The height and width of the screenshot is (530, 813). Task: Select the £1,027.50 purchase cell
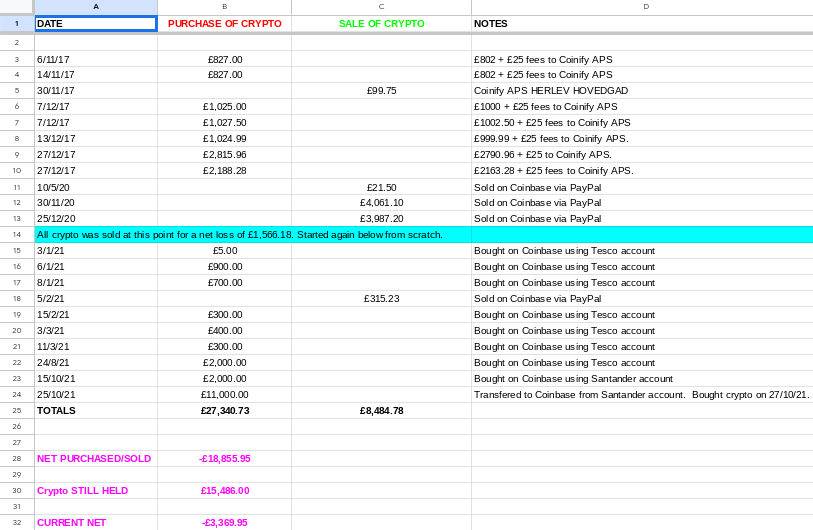point(225,122)
